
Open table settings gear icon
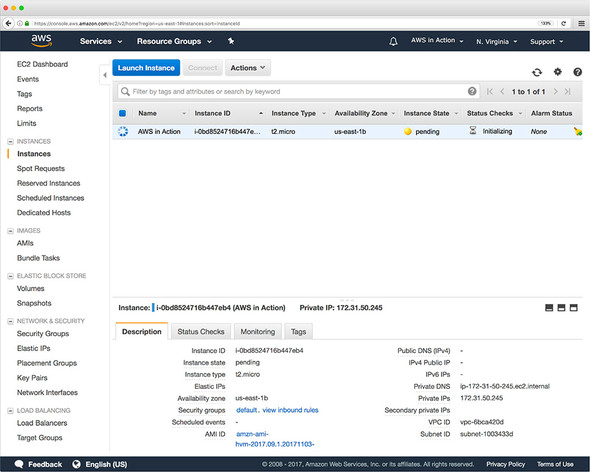tap(558, 72)
